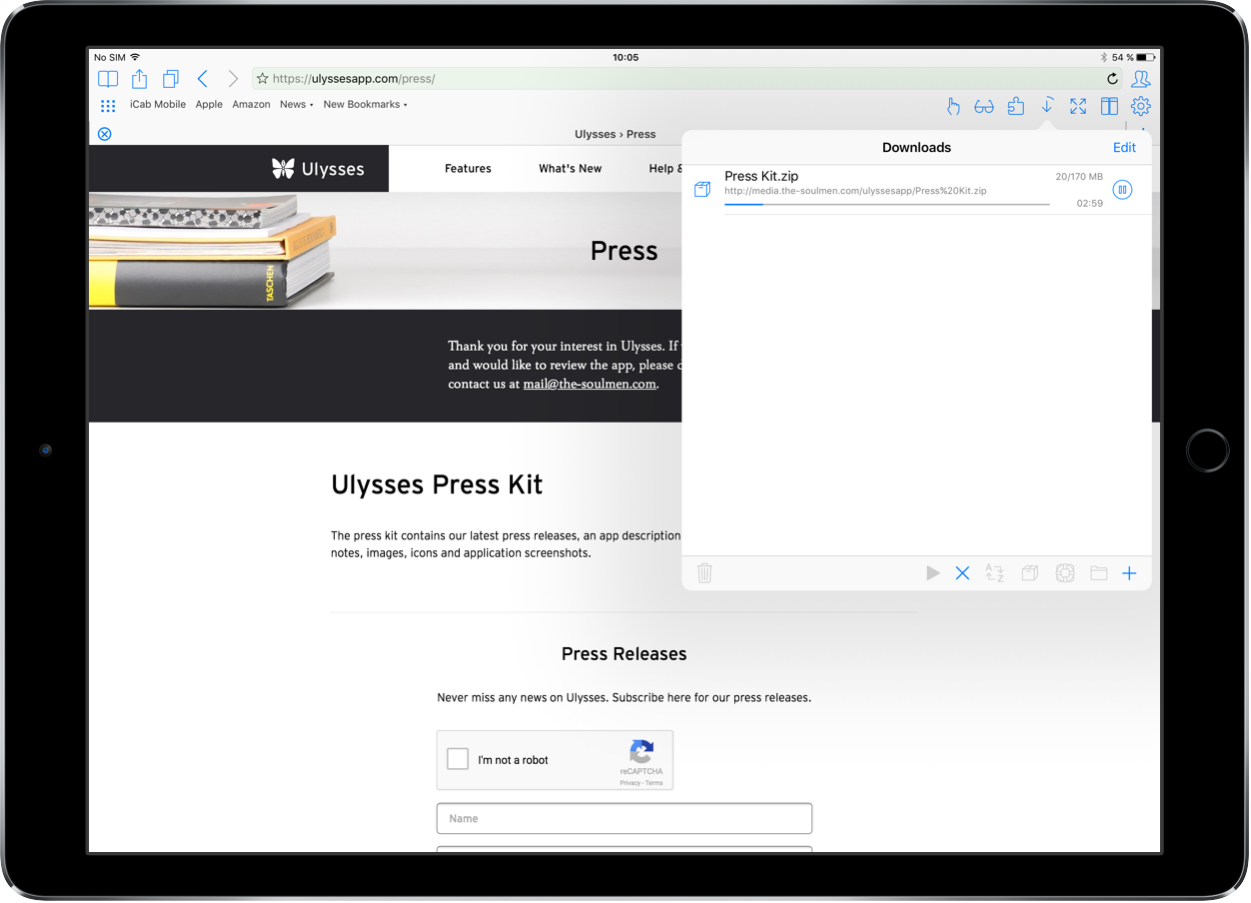Click the reCAPTCHA Terms link
This screenshot has height=903, width=1251.
point(654,783)
